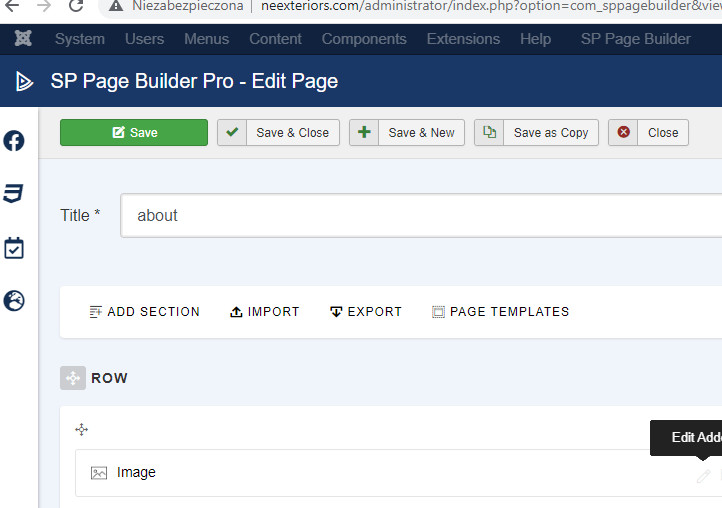This screenshot has width=722, height=508.
Task: Click ADD SECTION
Action: 145,312
